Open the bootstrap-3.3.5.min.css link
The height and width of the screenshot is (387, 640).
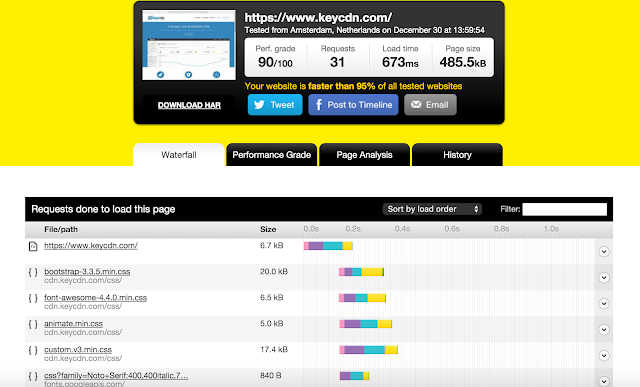tap(87, 271)
